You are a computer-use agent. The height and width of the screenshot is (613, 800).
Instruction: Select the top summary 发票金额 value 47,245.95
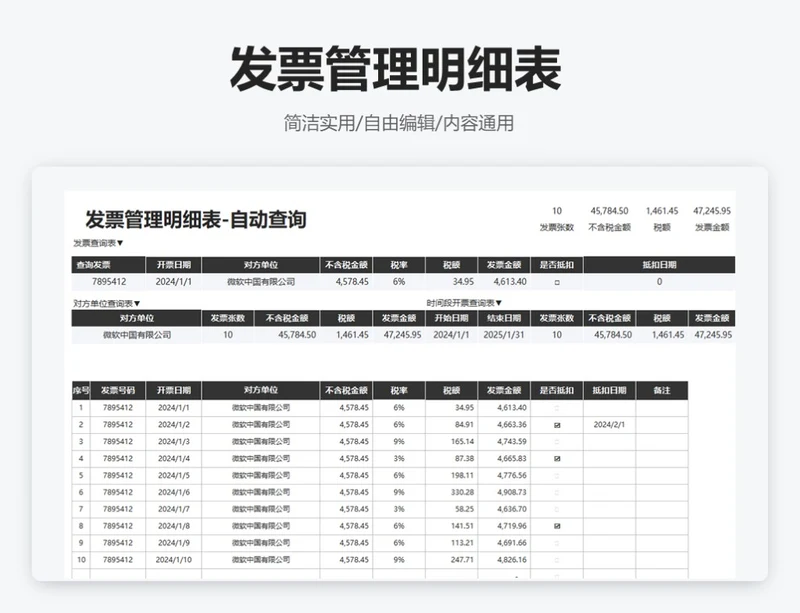tap(712, 211)
